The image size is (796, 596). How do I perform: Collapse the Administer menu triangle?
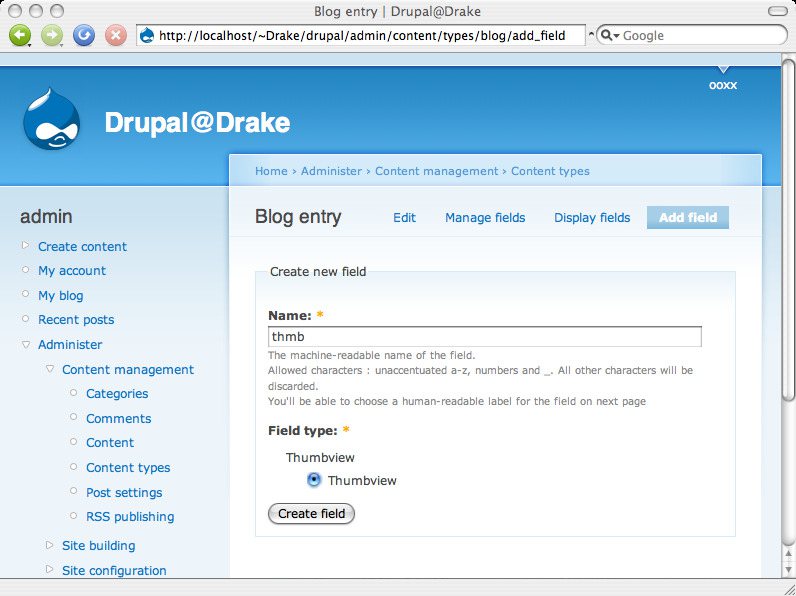point(26,345)
